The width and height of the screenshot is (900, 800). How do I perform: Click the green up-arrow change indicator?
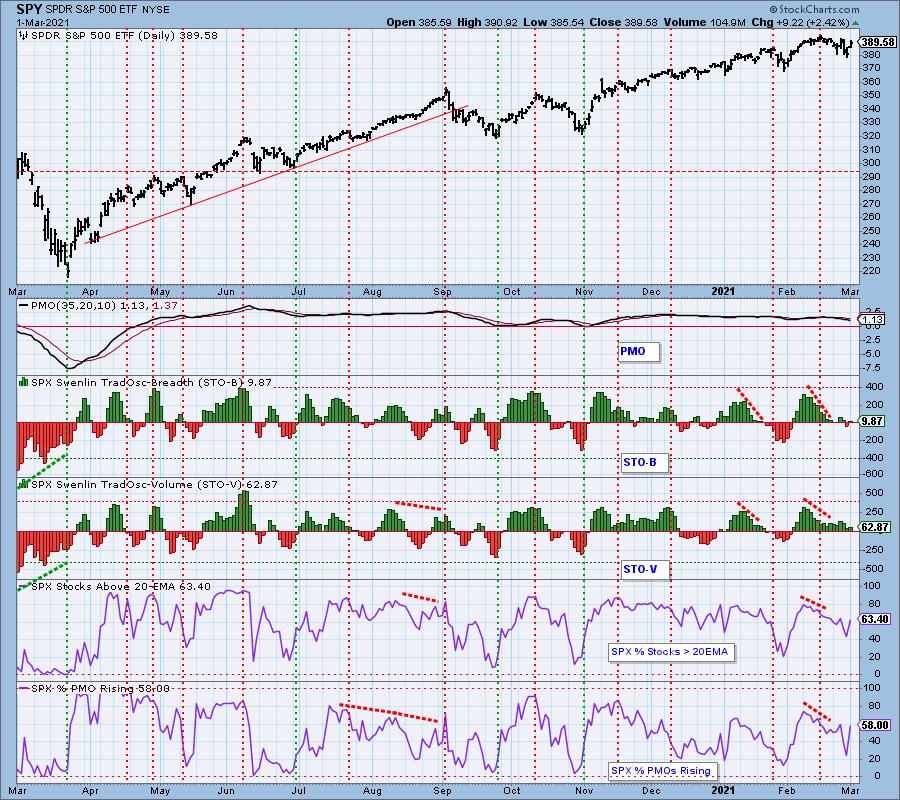(x=855, y=23)
